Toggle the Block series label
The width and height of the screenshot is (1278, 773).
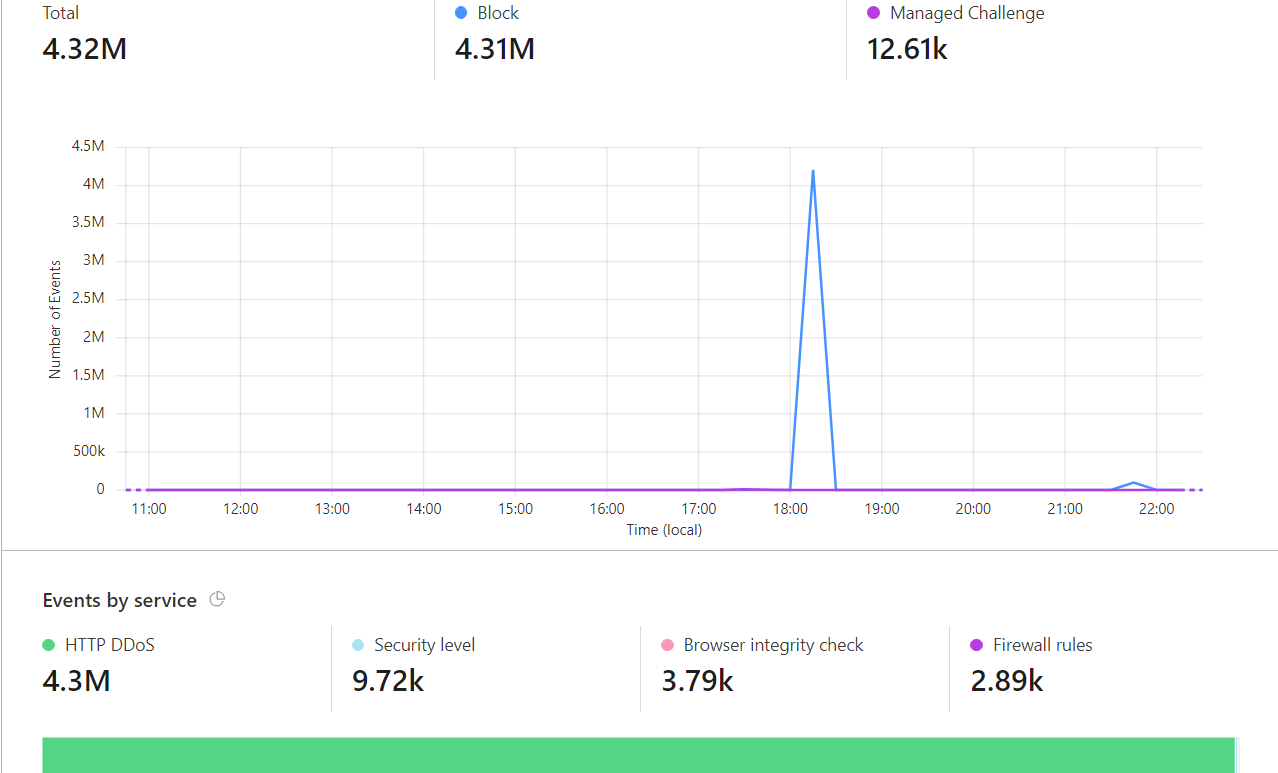[498, 13]
